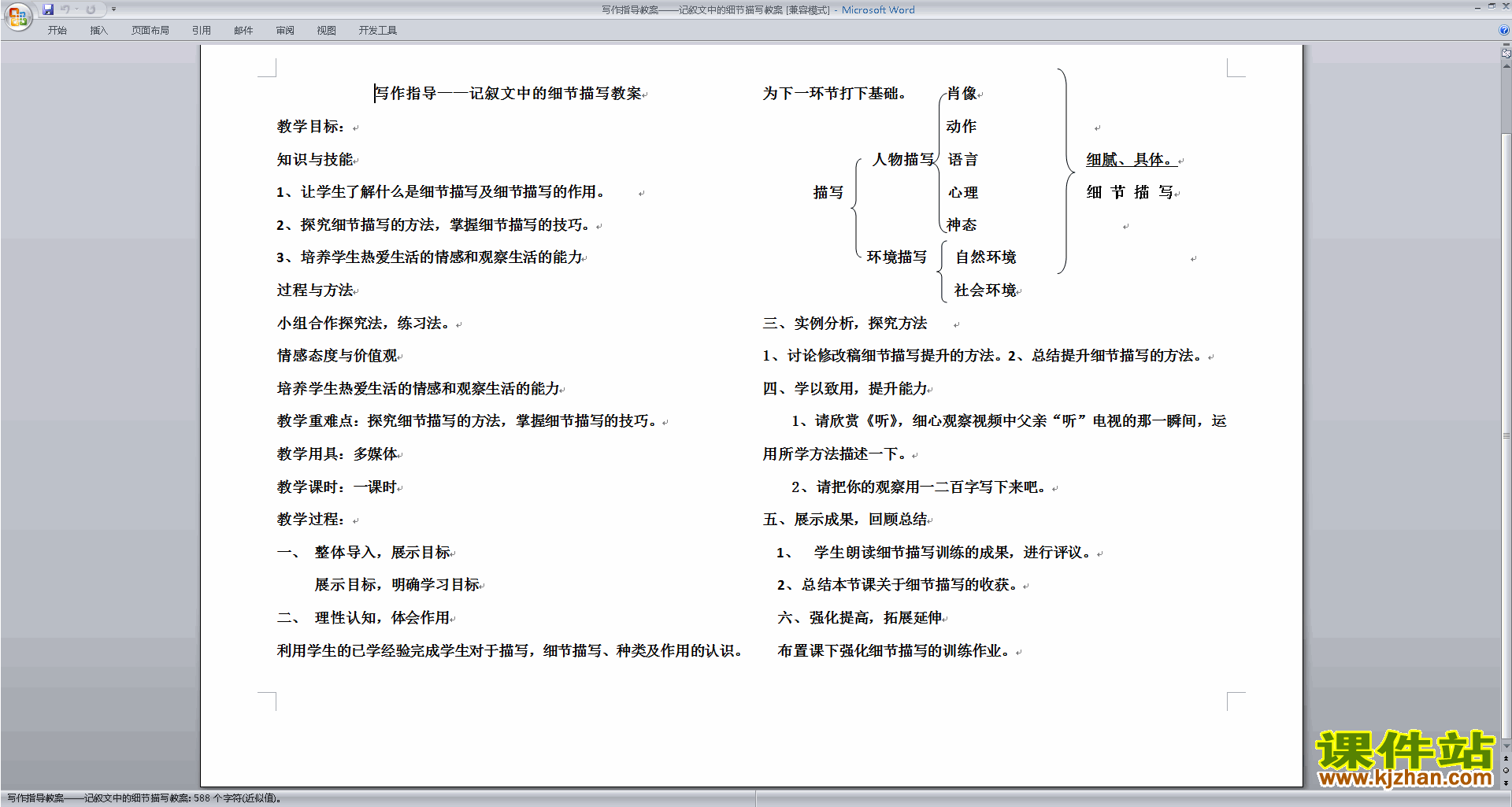Click the heading 五、展示成果，回顾总结
The height and width of the screenshot is (807, 1512).
coord(845,520)
